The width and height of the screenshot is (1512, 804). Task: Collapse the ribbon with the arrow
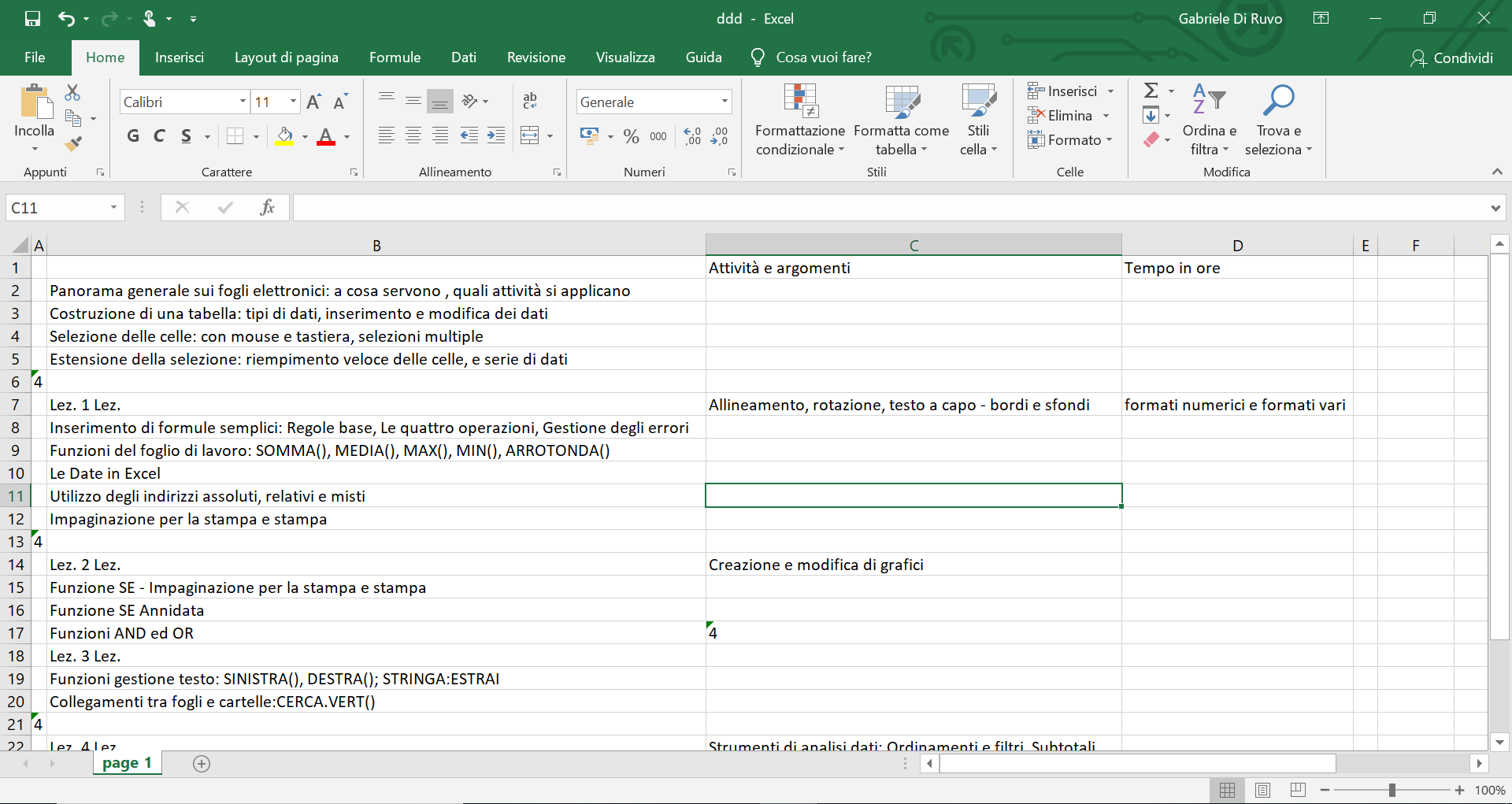tap(1497, 172)
